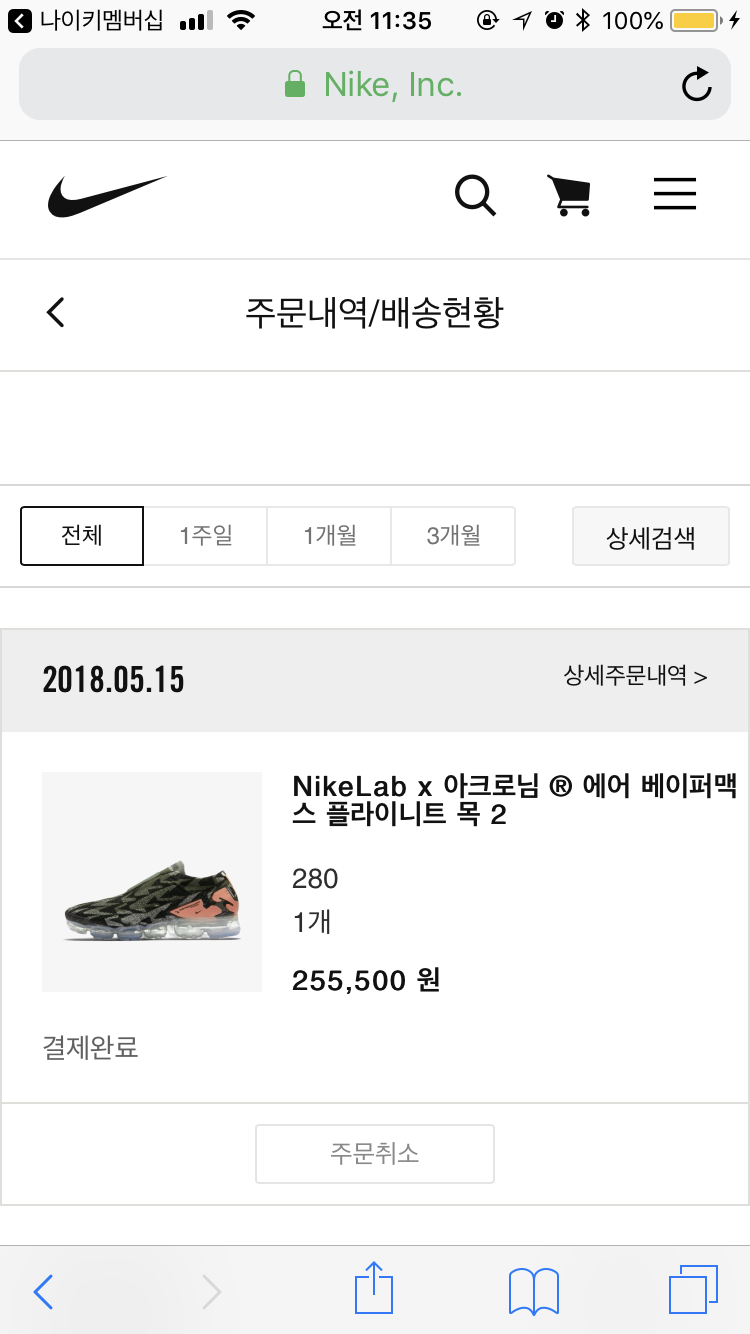Select the 1주일 period filter
This screenshot has width=750, height=1334.
point(206,536)
